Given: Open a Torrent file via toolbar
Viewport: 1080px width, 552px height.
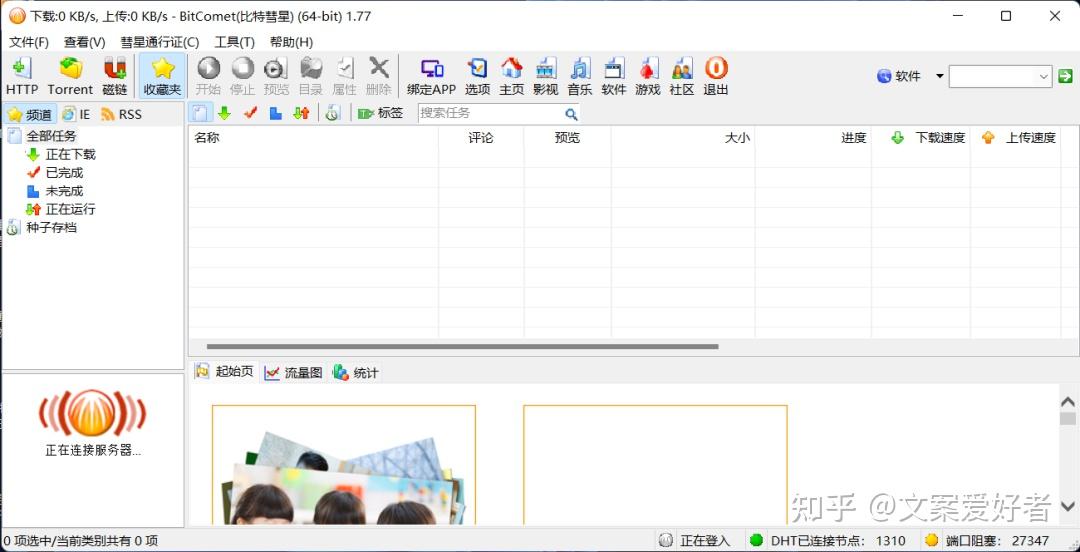Looking at the screenshot, I should (x=70, y=76).
